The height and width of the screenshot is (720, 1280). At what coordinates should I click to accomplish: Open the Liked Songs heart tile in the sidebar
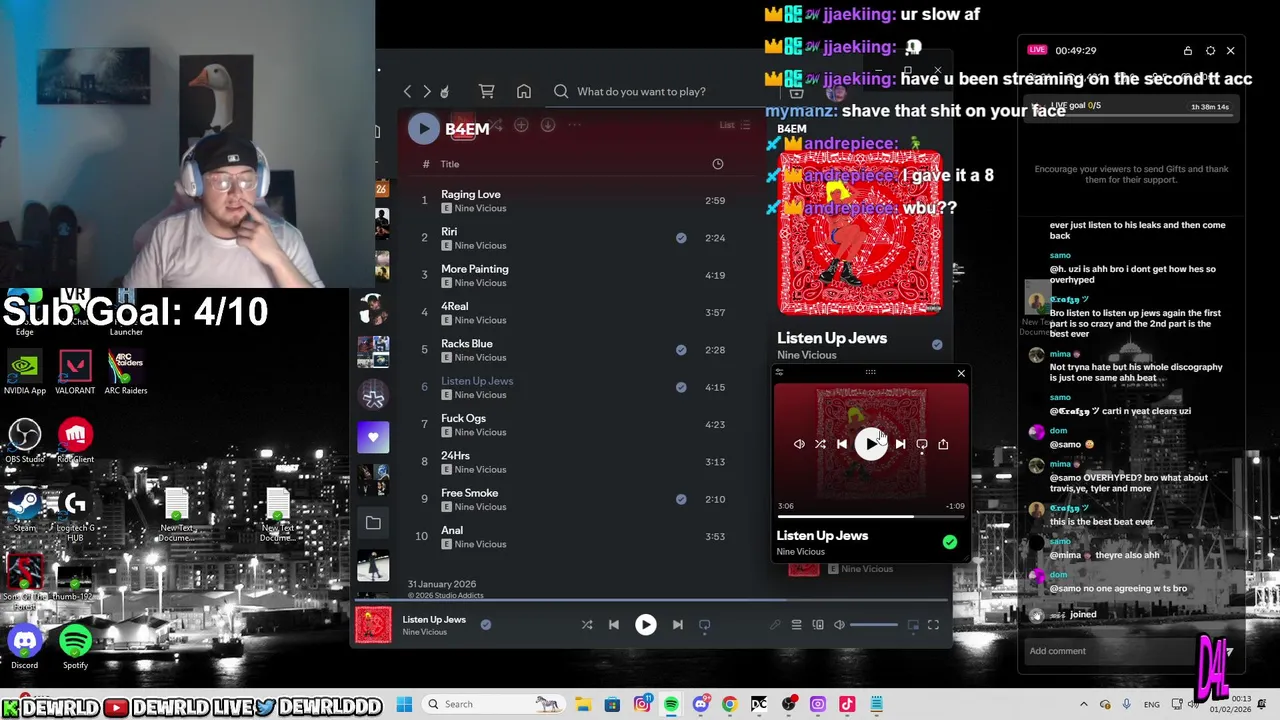click(x=373, y=437)
